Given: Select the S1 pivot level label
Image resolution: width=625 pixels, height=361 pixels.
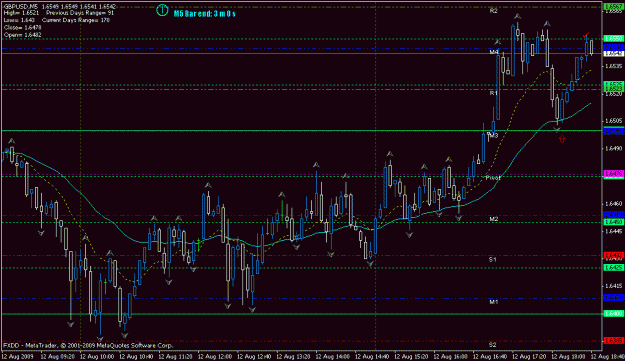Looking at the screenshot, I should (x=493, y=259).
